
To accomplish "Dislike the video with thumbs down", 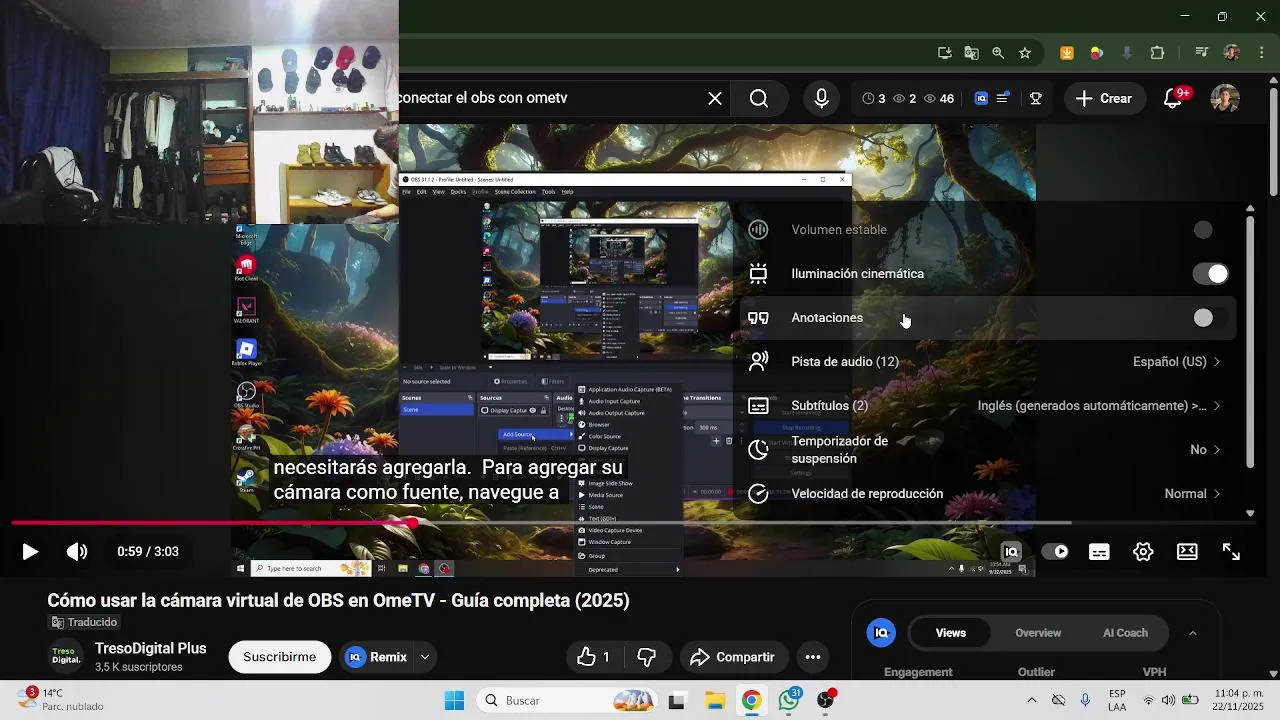I will pos(647,657).
